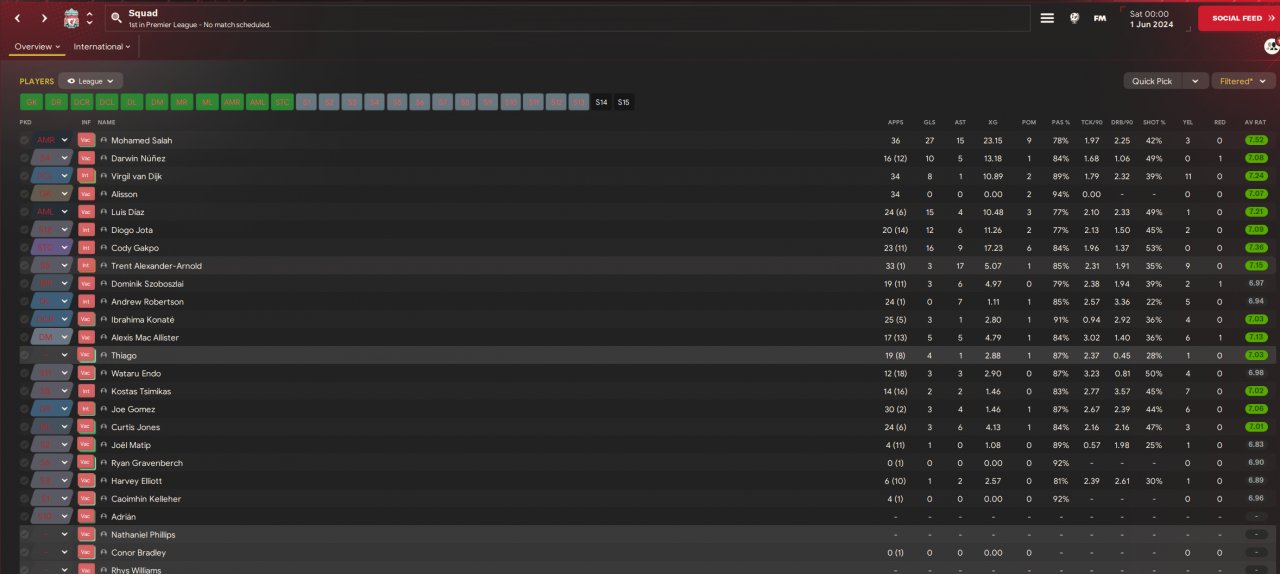Click Mohamed Salah's Vac info badge
1280x574 pixels.
[86, 141]
